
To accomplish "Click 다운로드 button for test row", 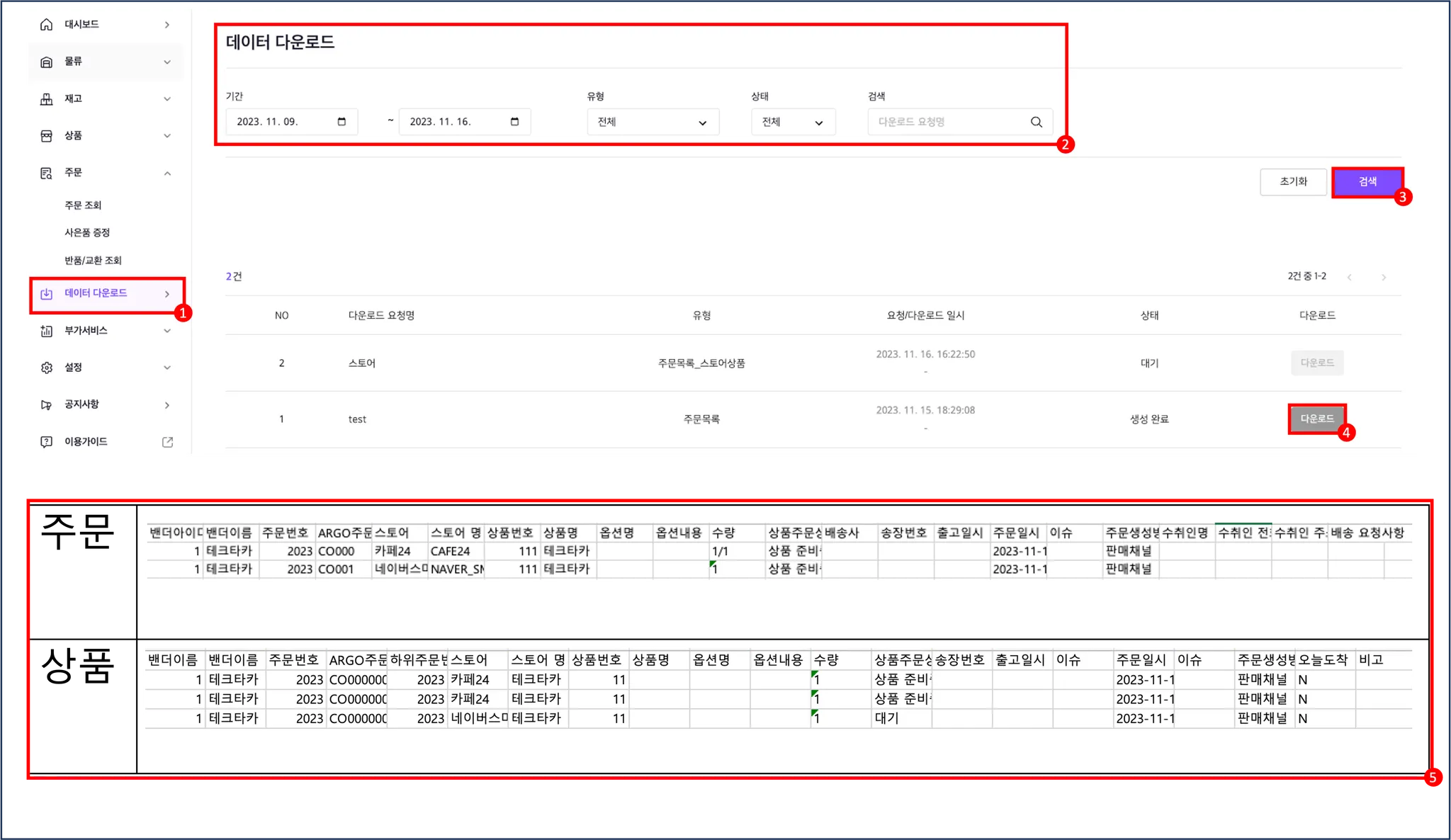I will tap(1316, 419).
